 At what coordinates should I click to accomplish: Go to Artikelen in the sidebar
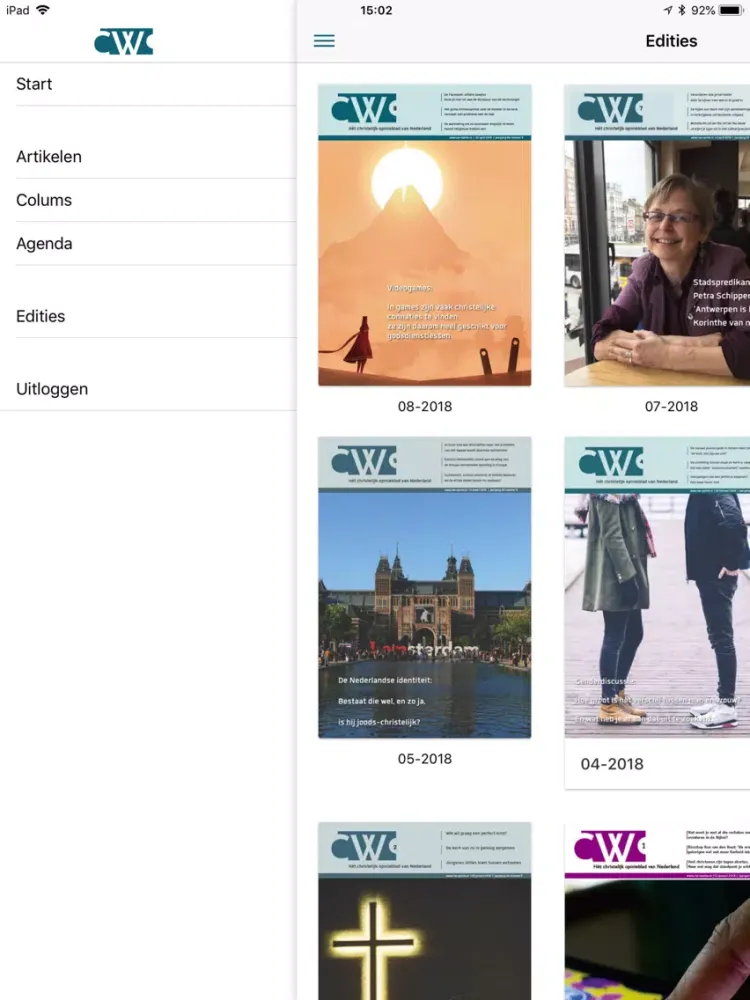click(x=148, y=157)
